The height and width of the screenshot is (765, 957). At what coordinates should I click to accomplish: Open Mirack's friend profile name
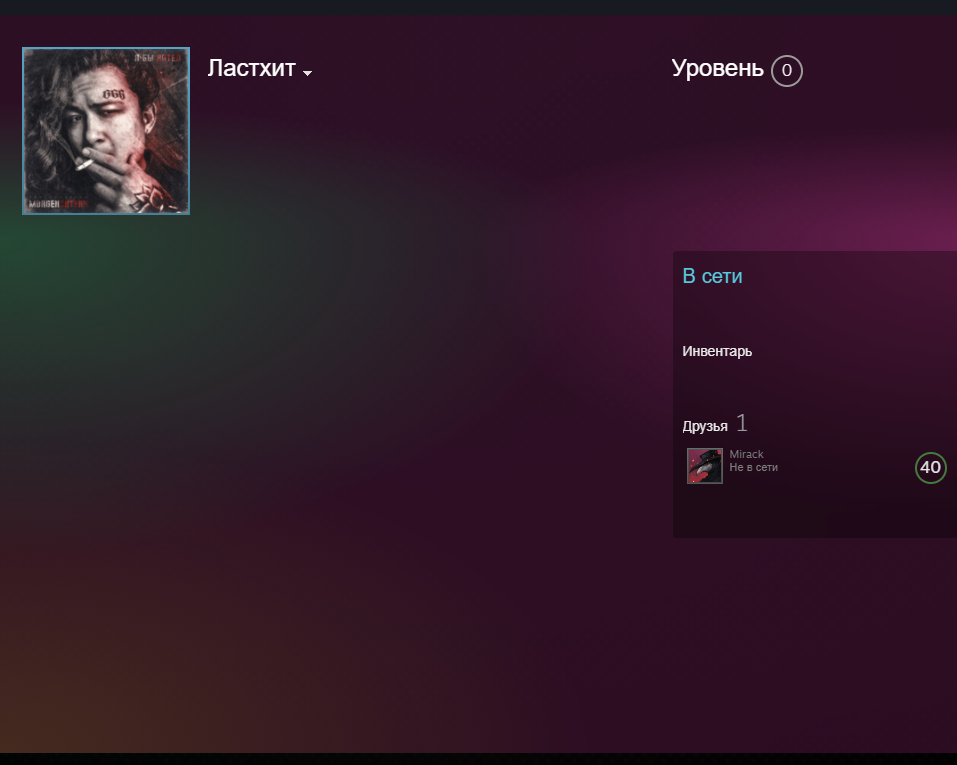coord(746,454)
